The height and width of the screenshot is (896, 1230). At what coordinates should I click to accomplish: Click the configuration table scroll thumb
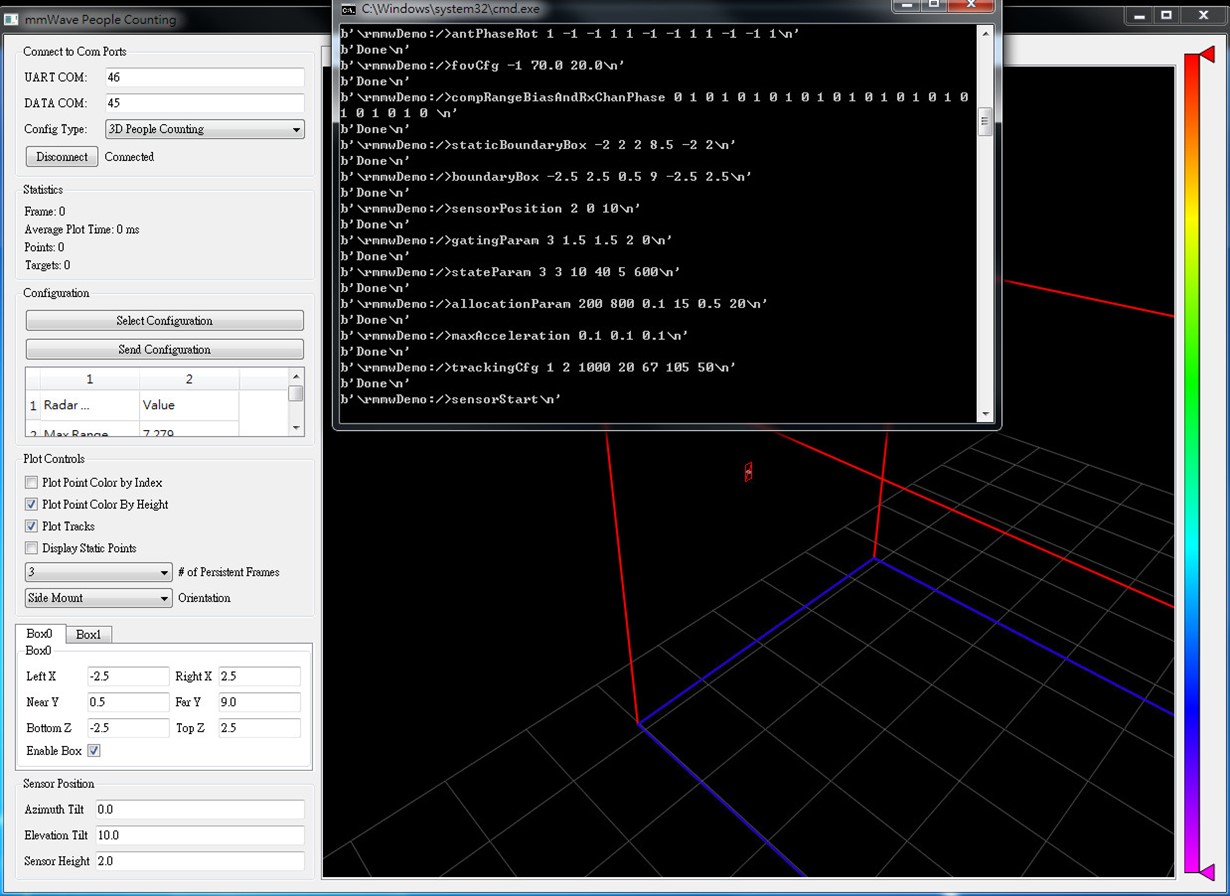tap(296, 394)
